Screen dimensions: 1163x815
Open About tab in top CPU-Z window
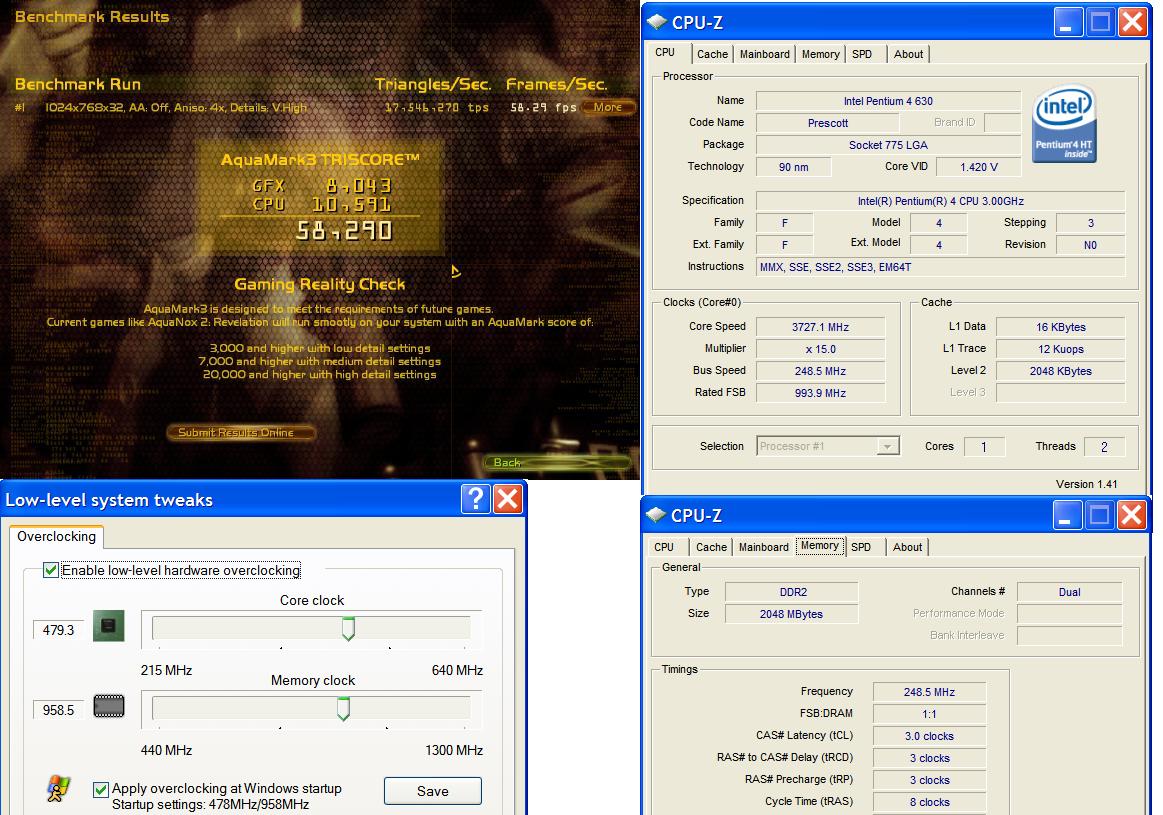909,54
